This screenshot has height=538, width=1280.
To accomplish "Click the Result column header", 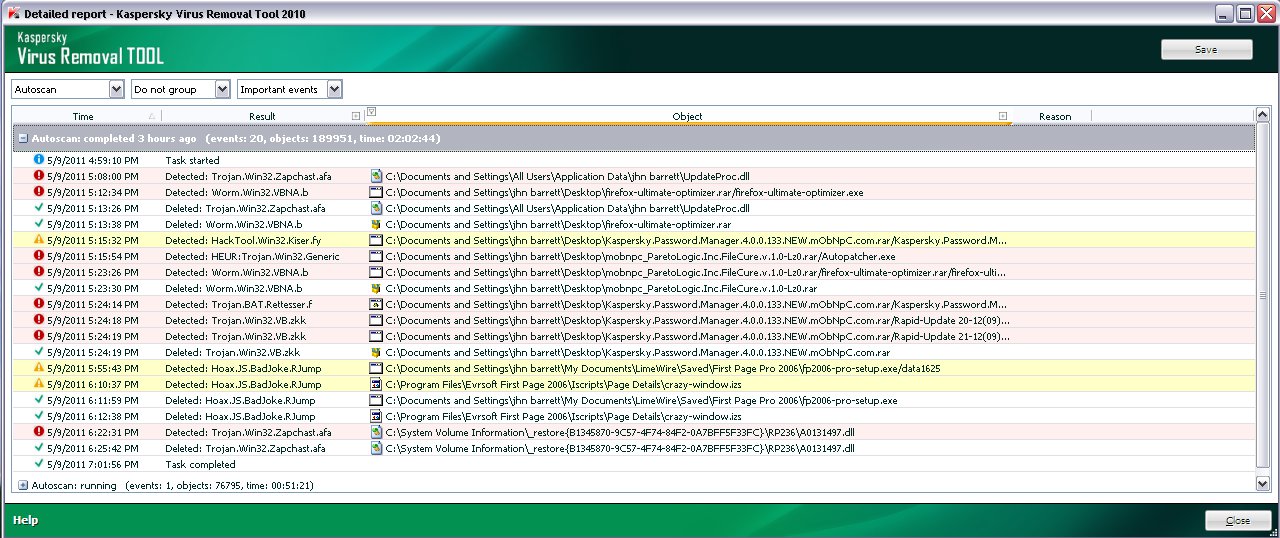I will [x=262, y=117].
